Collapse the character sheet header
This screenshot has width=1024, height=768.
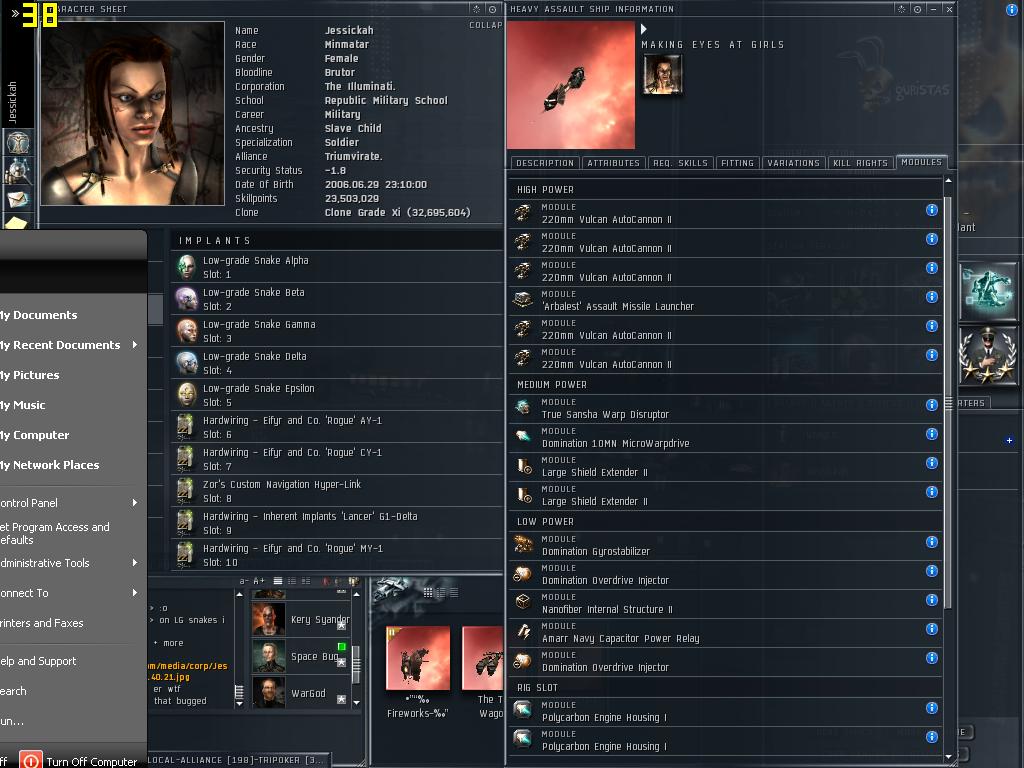point(485,25)
